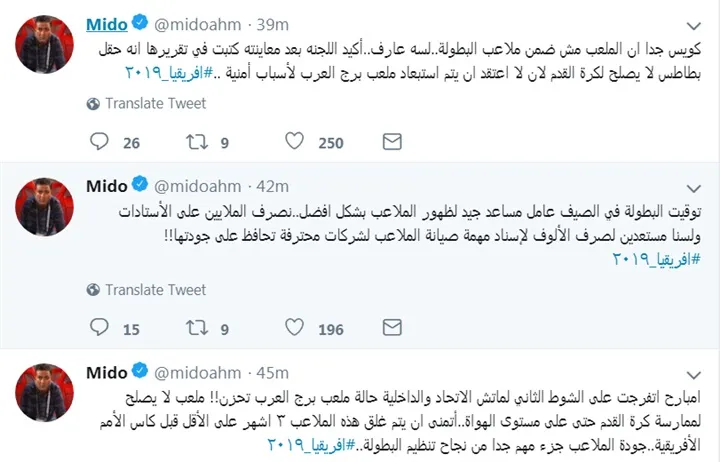Image resolution: width=720 pixels, height=462 pixels.
Task: Open Mido display name on 42m tweet
Action: coord(107,185)
